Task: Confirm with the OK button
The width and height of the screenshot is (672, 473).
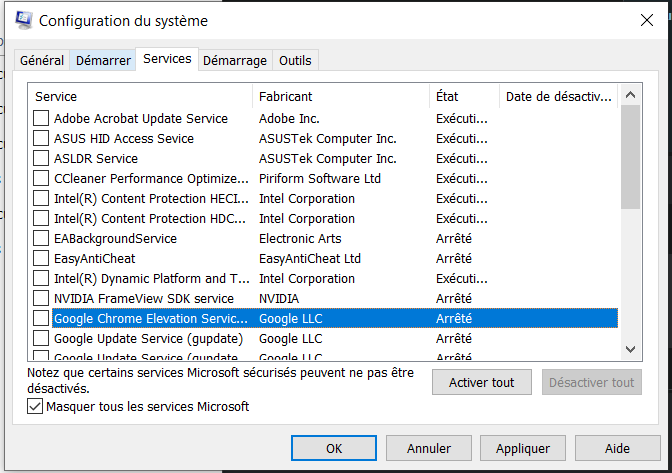Action: tap(334, 448)
